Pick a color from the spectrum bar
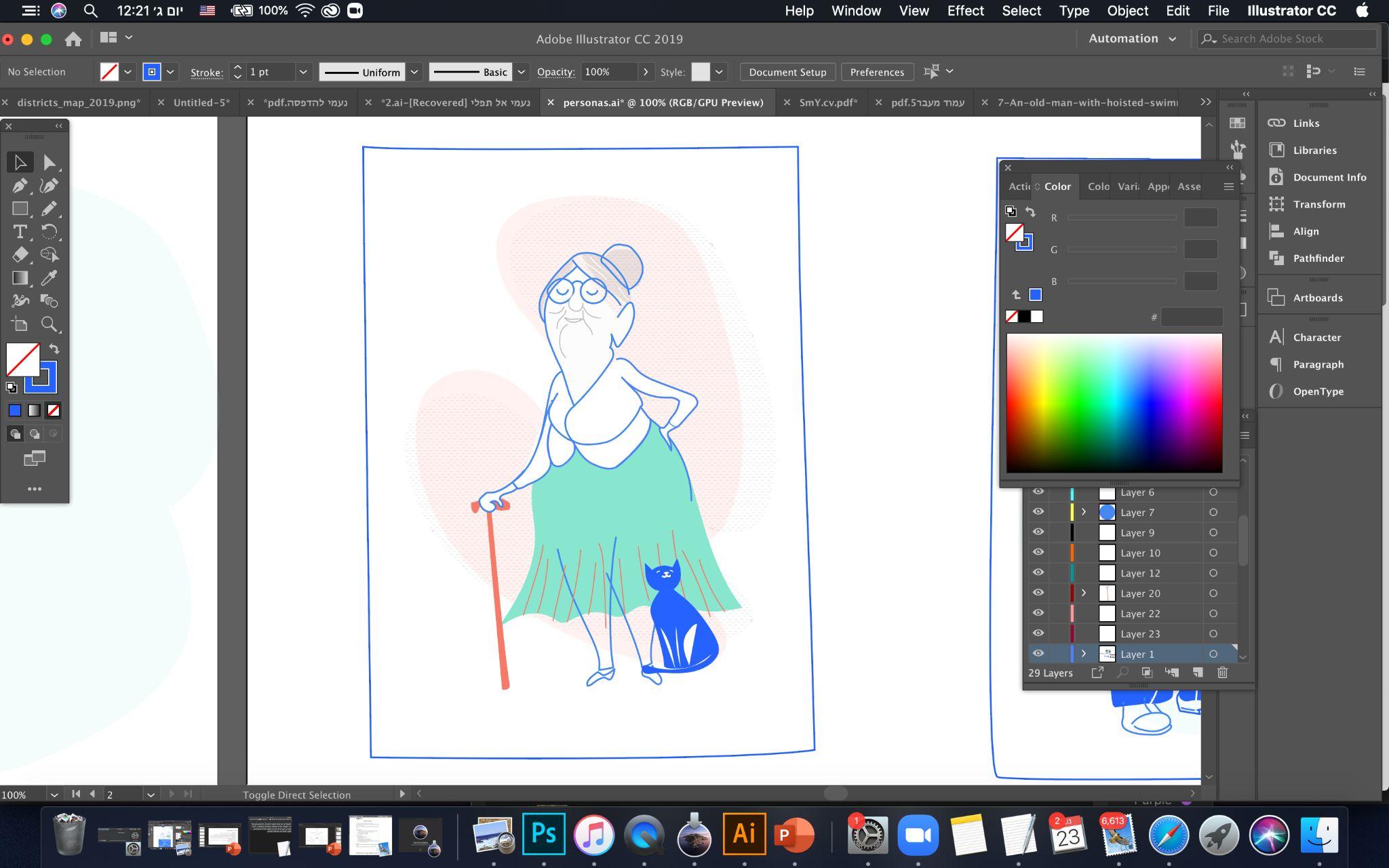Viewport: 1389px width, 868px height. (1114, 403)
